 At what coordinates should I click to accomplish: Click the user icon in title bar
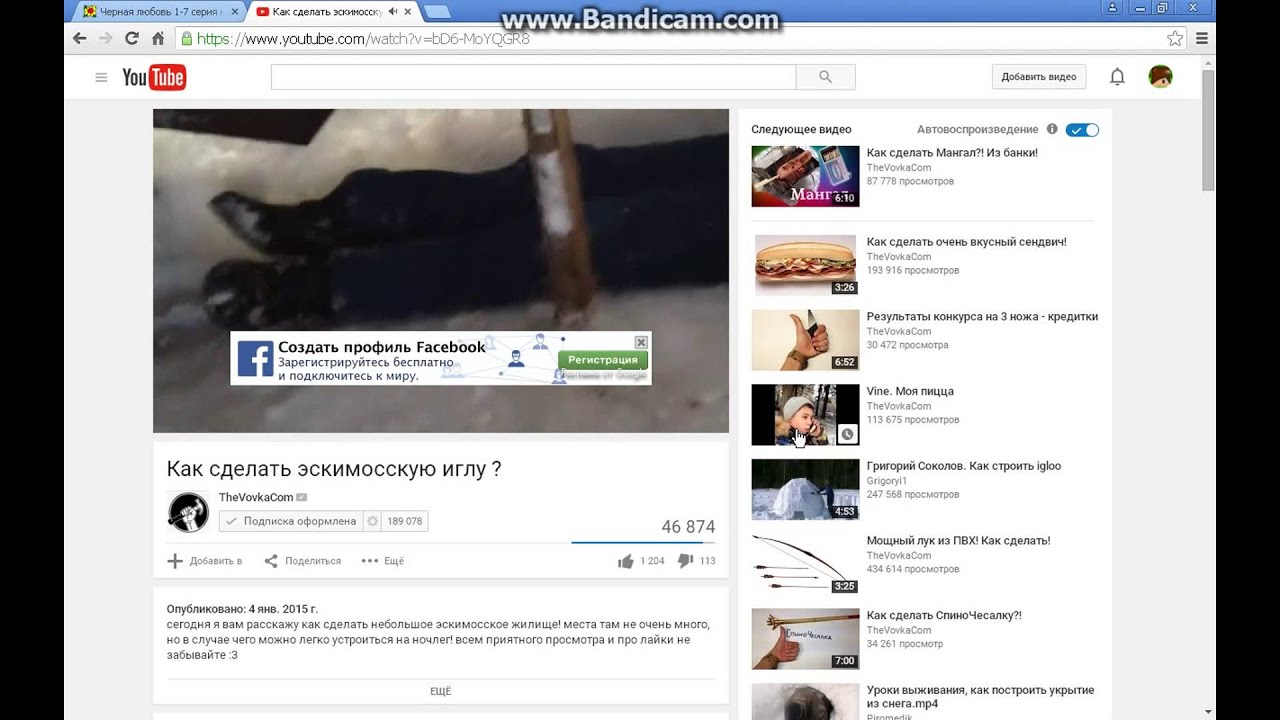[x=1112, y=8]
